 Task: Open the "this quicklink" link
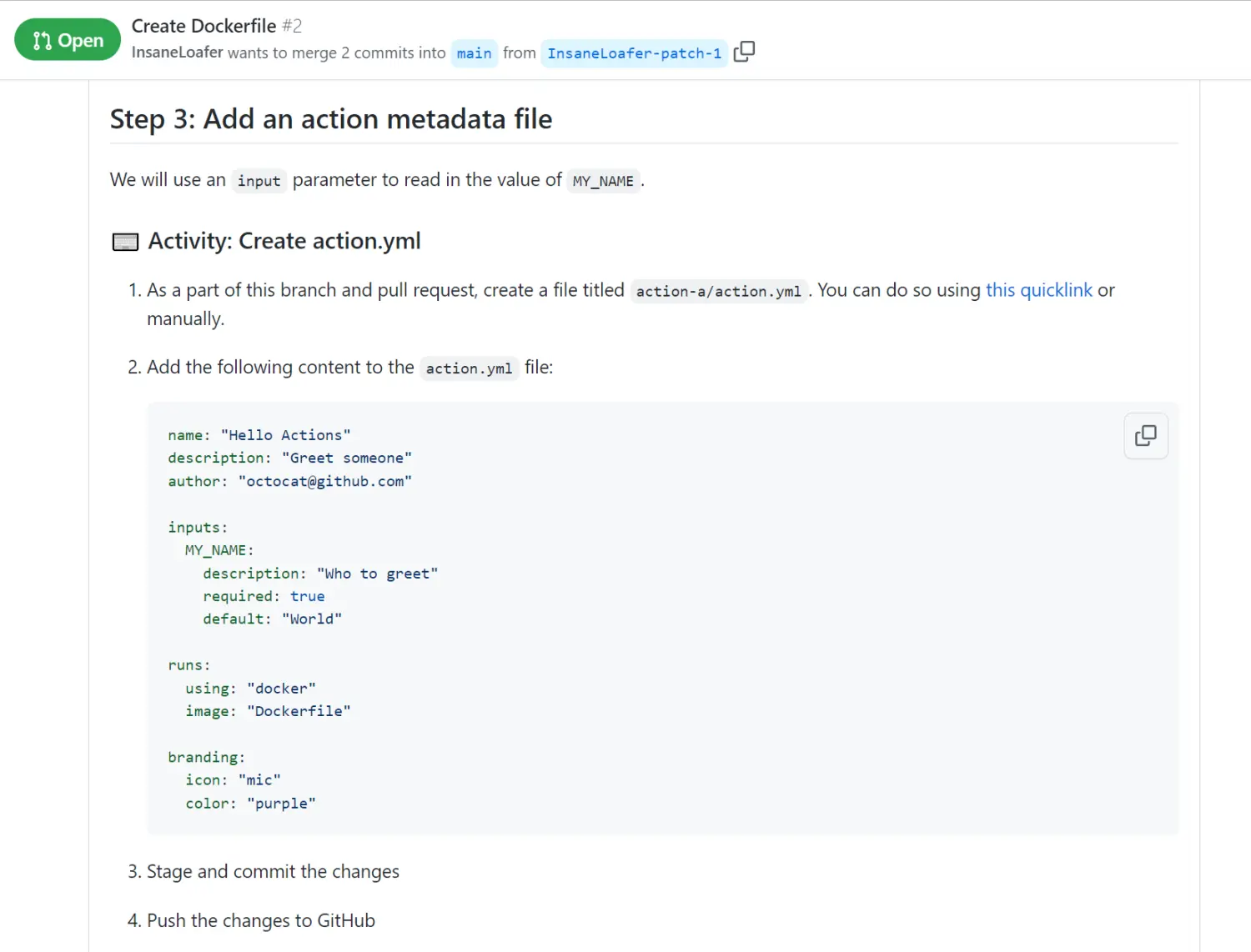(x=1038, y=290)
